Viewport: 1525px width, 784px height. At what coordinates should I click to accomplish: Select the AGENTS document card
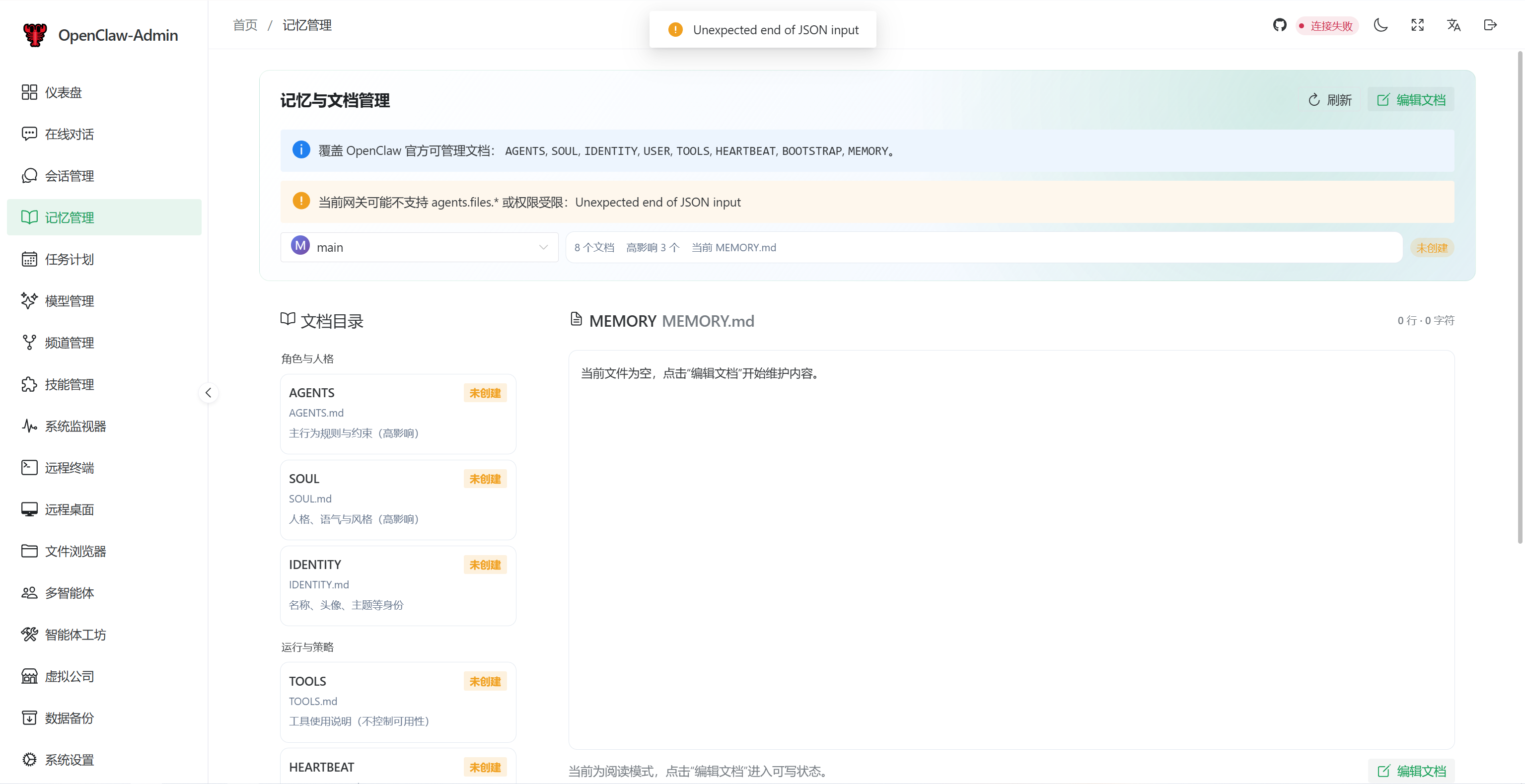tap(398, 413)
